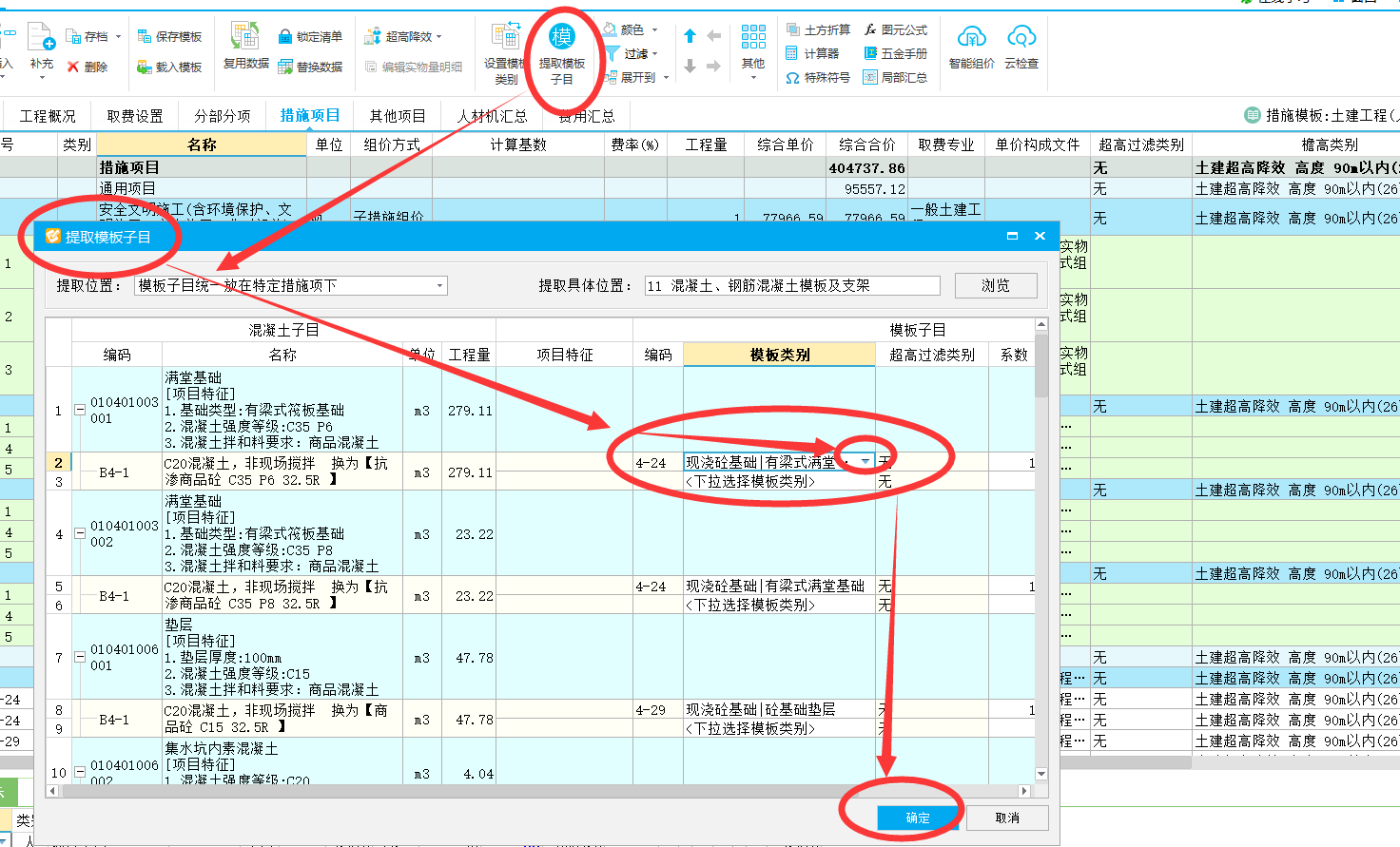Select the 现浇砼基础|砼基础垫层 cell
Viewport: 1400px width, 847px height.
(780, 709)
